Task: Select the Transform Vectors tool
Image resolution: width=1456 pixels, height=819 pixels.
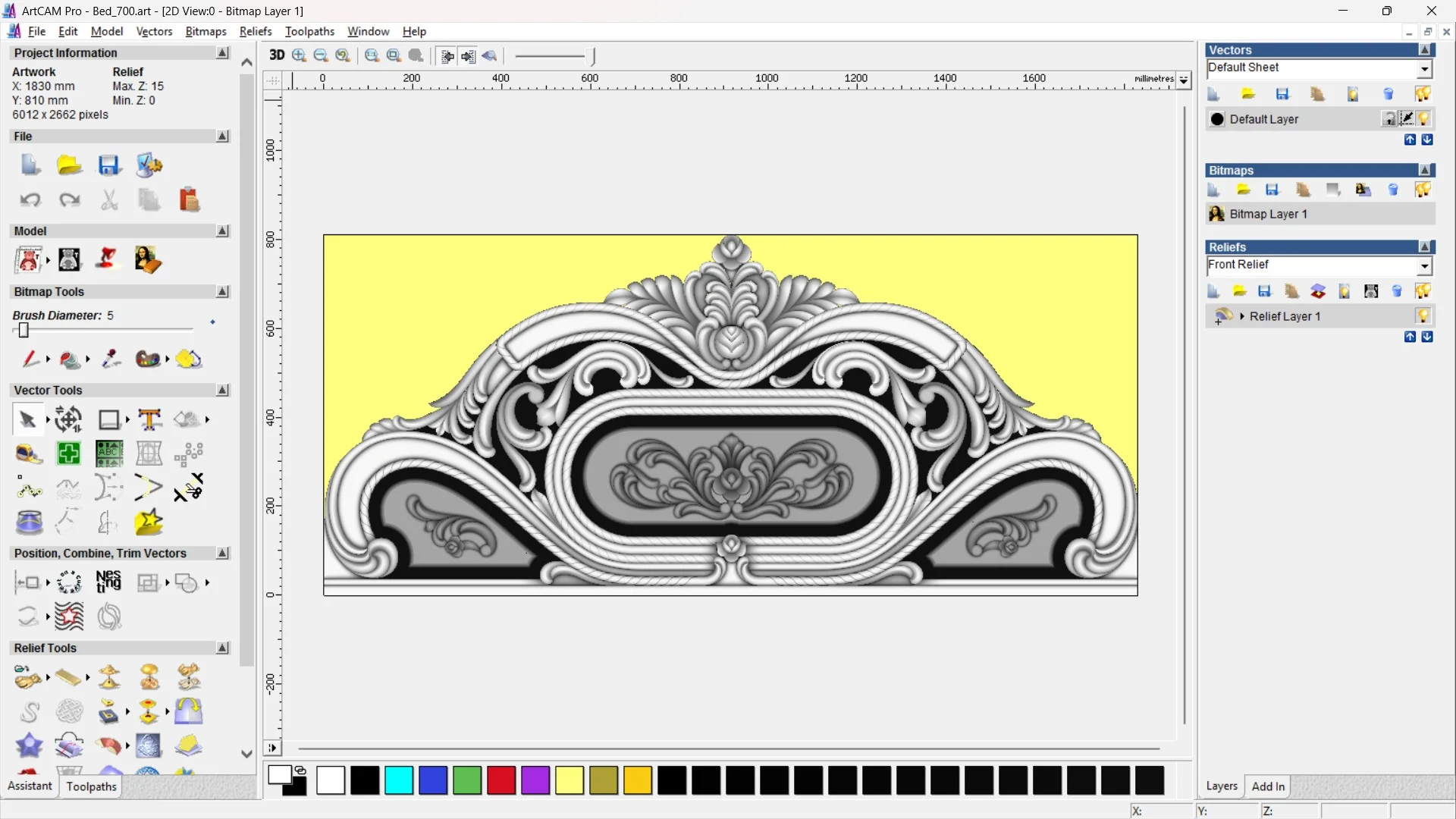Action: pyautogui.click(x=68, y=419)
